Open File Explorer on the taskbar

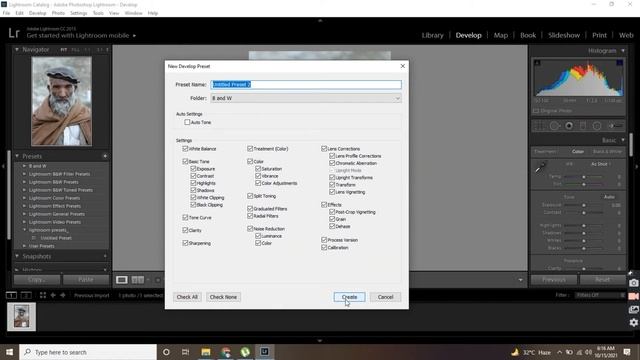(206, 352)
